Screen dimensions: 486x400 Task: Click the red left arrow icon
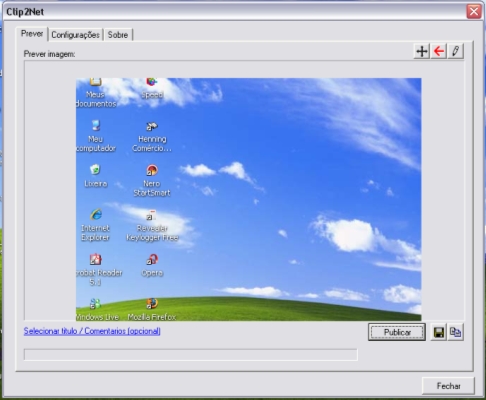click(x=439, y=51)
